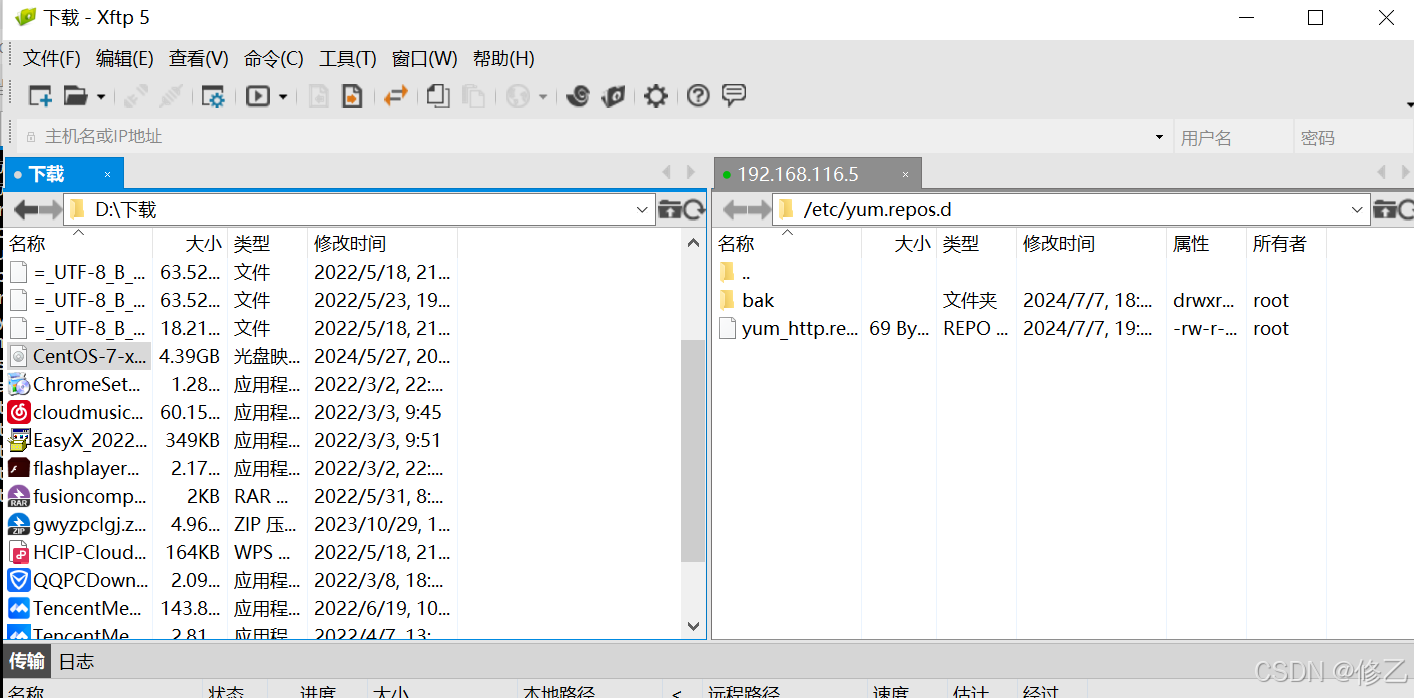Expand the host address dropdown arrow
Screen dimensions: 1414x698
coord(1159,137)
